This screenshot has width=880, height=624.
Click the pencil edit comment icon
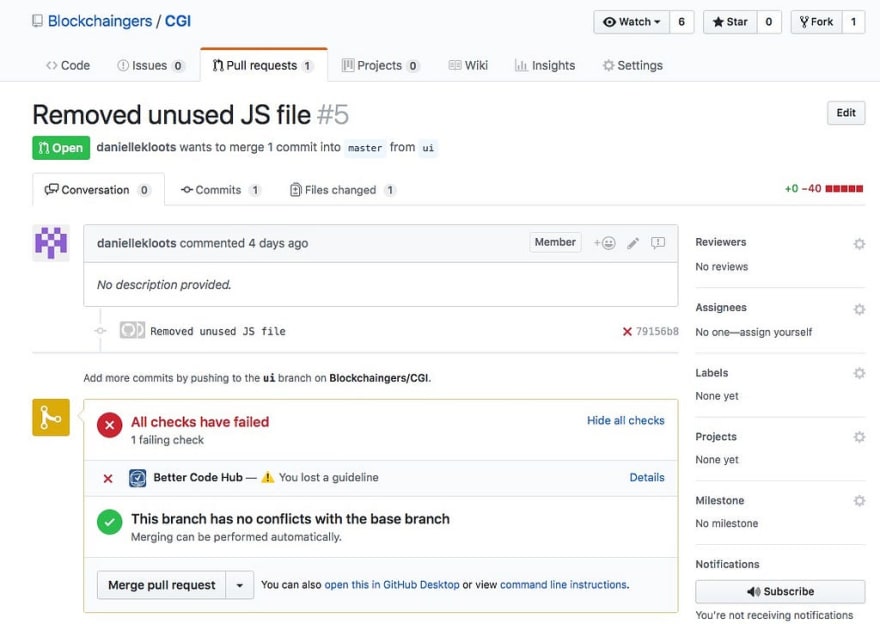(x=633, y=243)
